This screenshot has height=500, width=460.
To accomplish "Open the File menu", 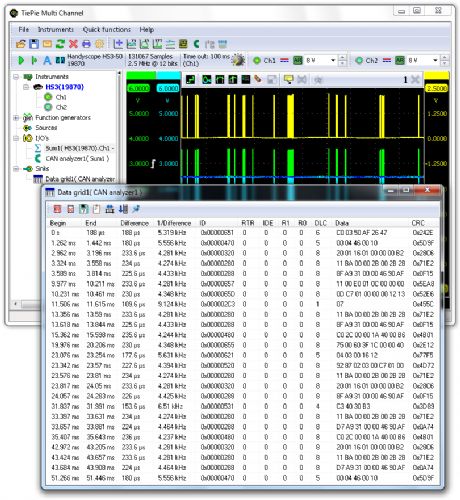I will (x=23, y=29).
